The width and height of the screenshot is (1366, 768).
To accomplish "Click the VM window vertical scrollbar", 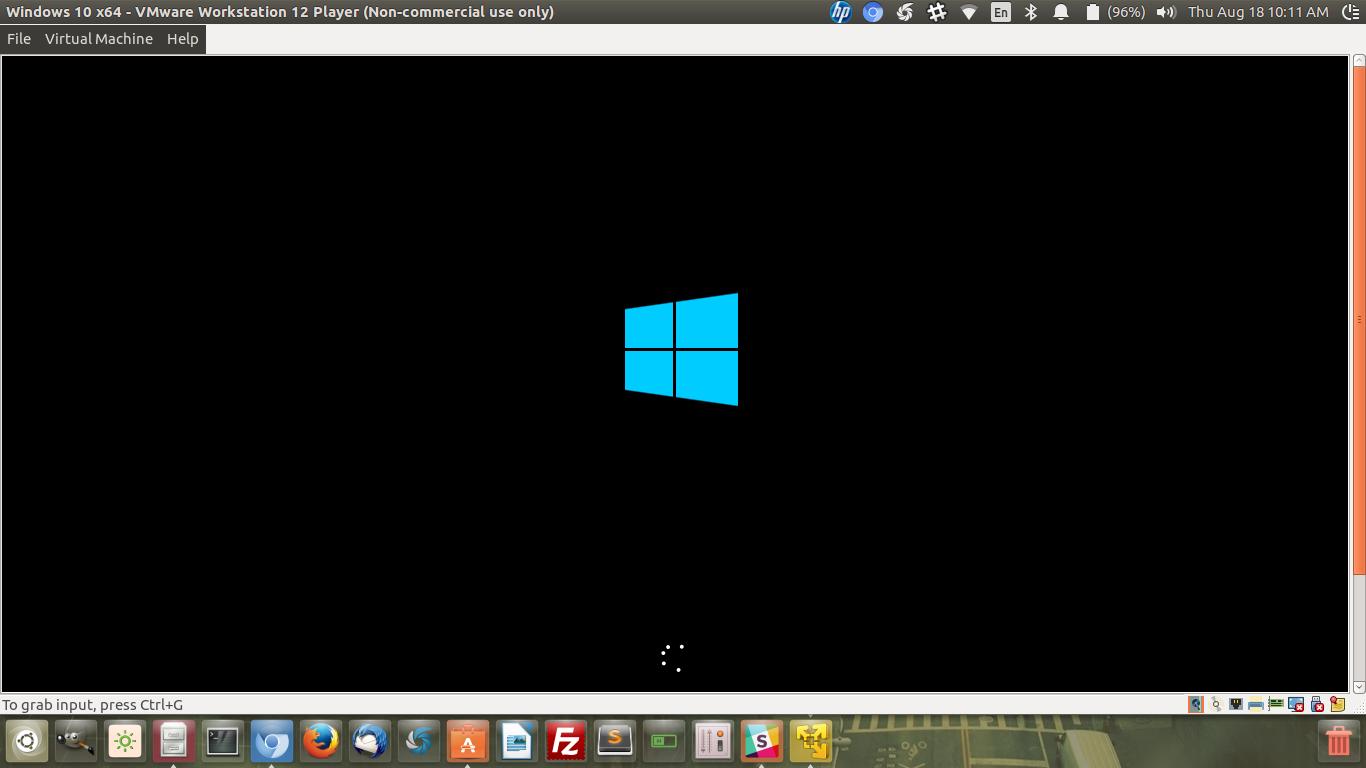I will pyautogui.click(x=1358, y=374).
